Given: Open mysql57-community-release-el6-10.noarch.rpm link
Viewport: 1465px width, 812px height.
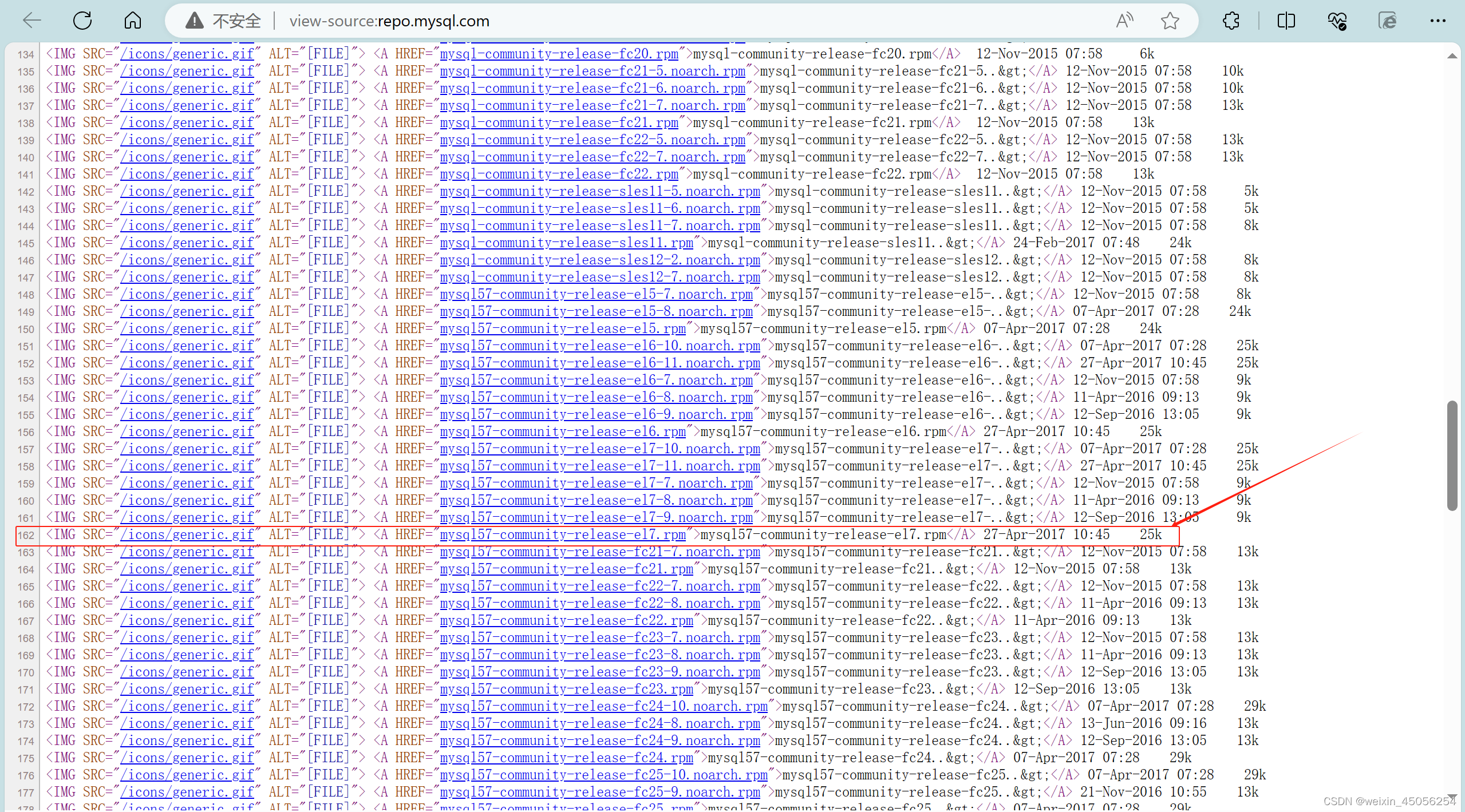Looking at the screenshot, I should (x=599, y=346).
